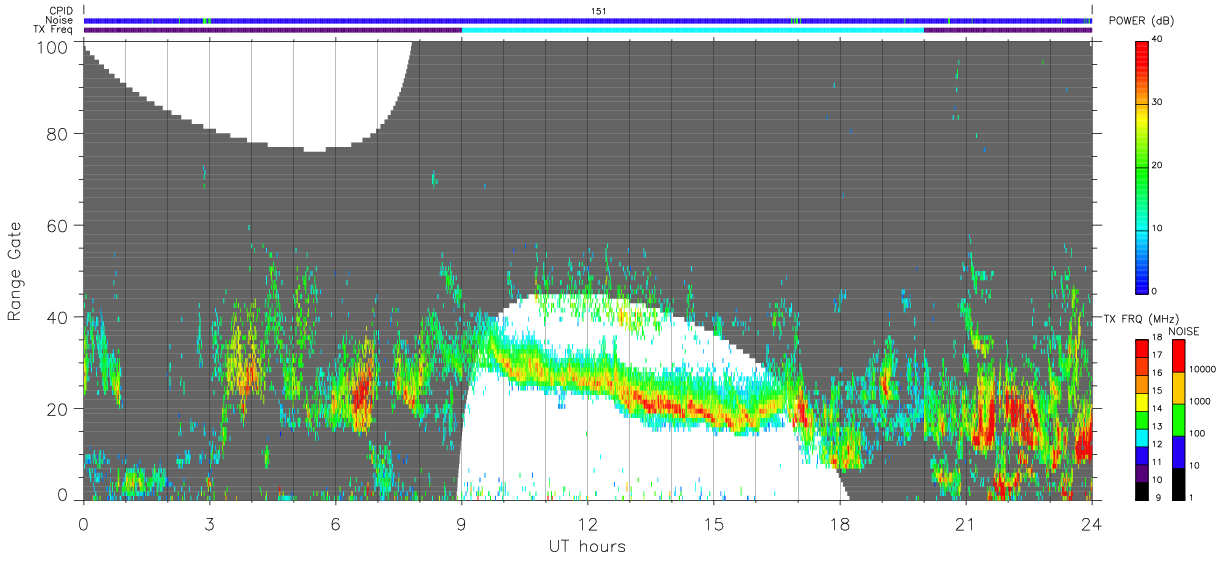Click the CPID row label
Image resolution: width=1228 pixels, height=567 pixels.
(60, 11)
